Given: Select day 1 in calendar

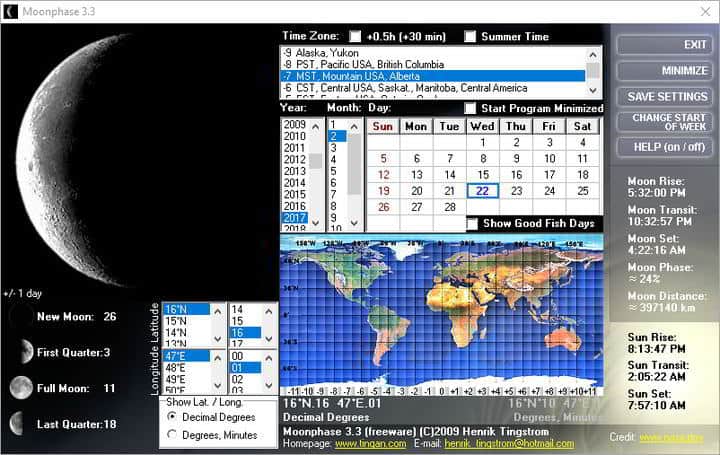Looking at the screenshot, I should (483, 143).
